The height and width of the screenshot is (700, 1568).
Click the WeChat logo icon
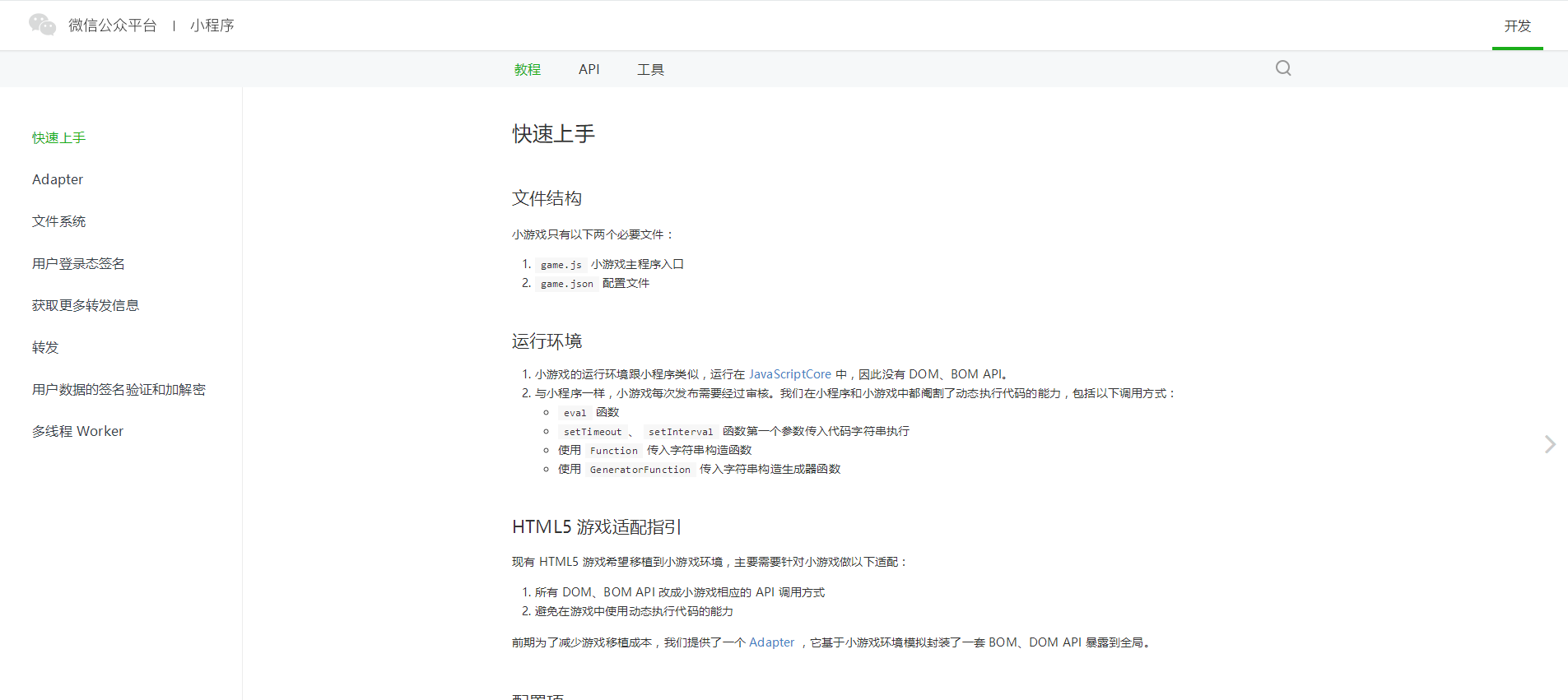coord(42,25)
